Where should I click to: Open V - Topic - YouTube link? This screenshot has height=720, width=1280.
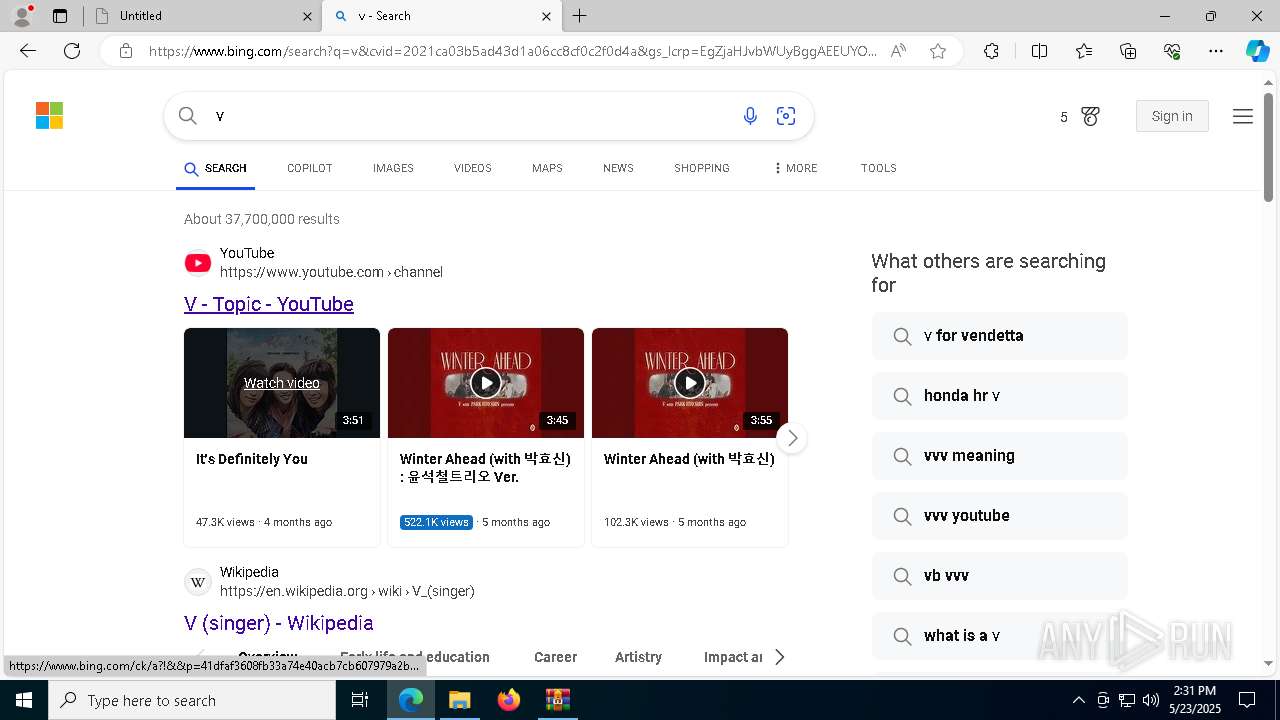(269, 304)
